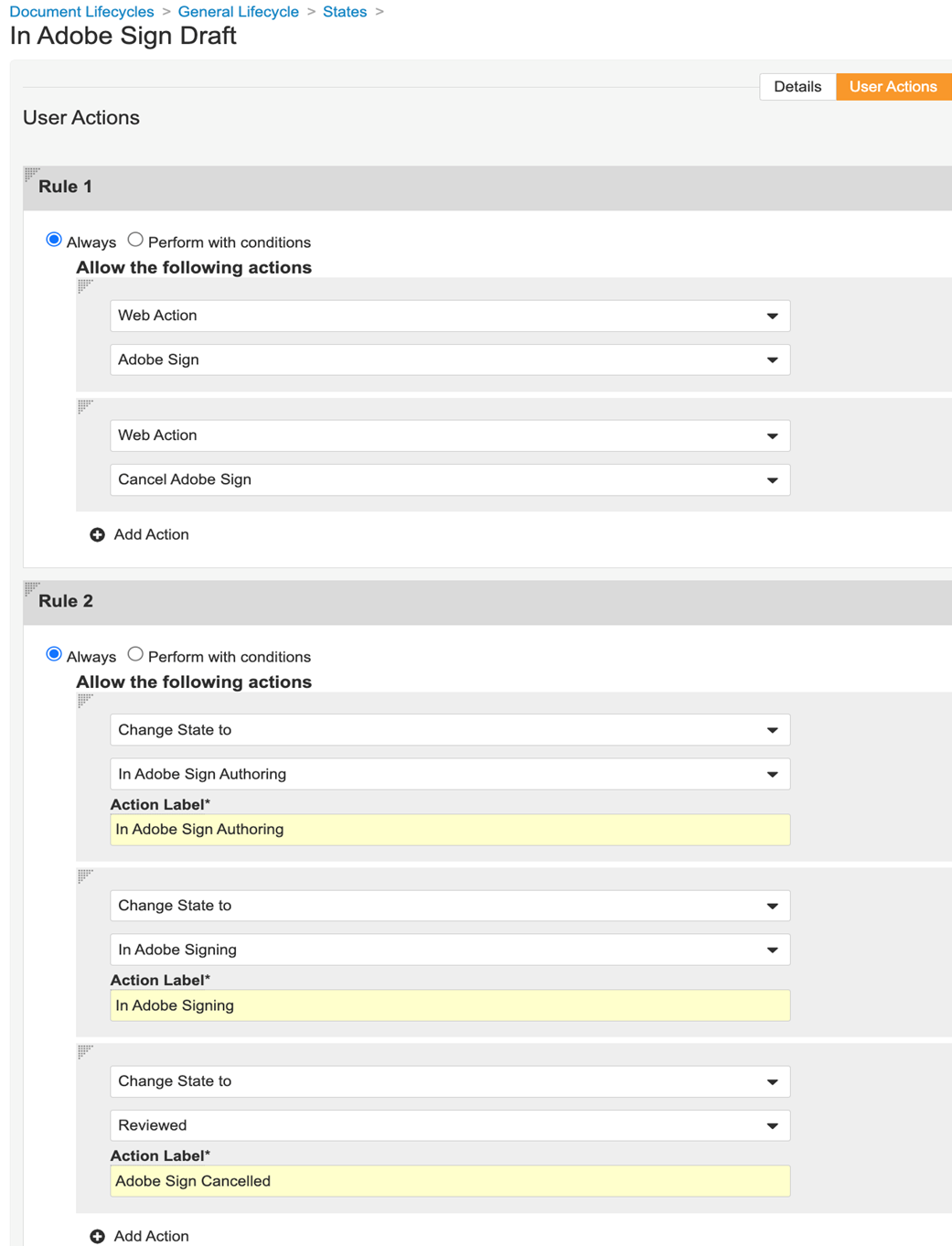Screen dimensions: 952x1246
Task: Select Always option for Rule 2
Action: pos(55,654)
